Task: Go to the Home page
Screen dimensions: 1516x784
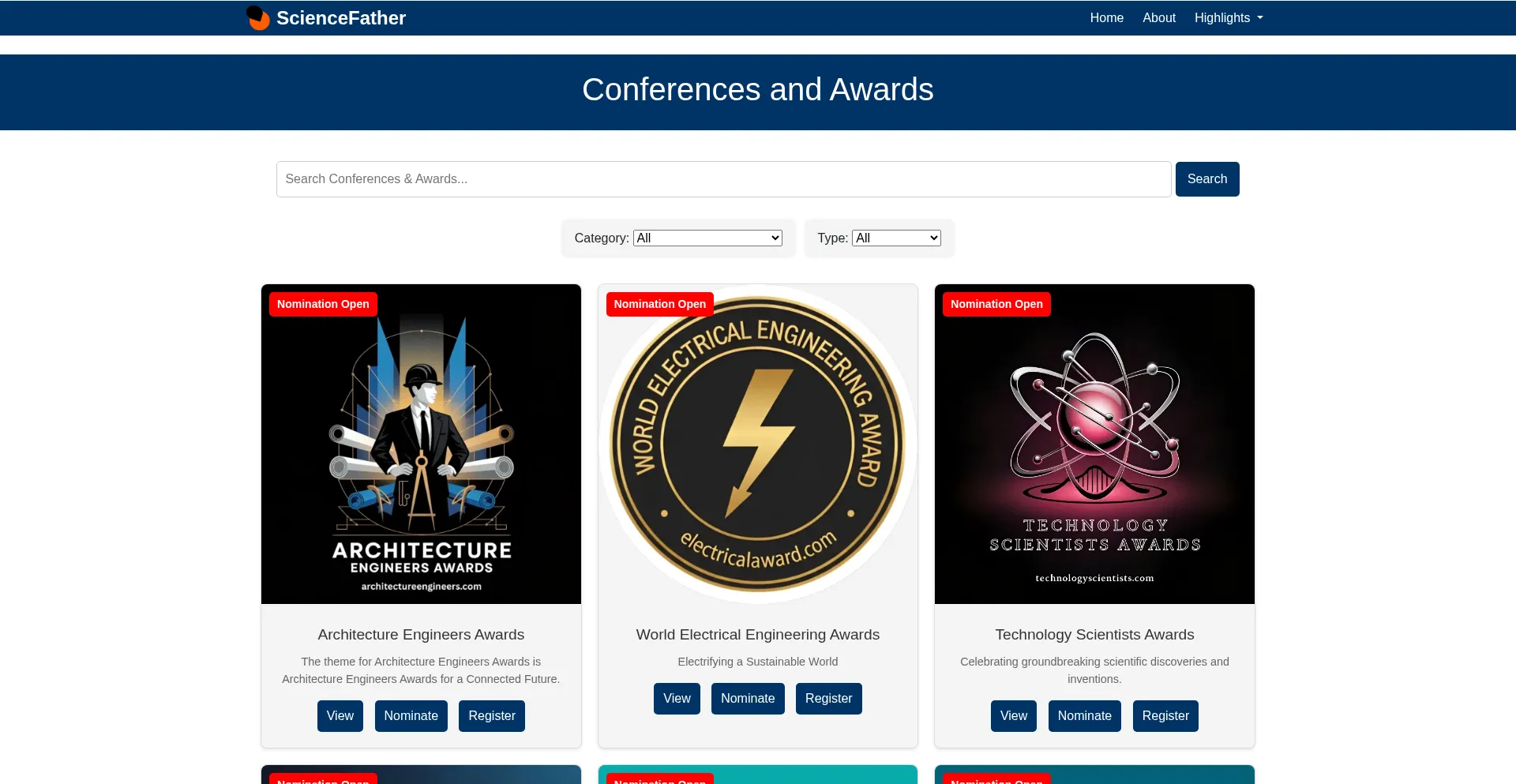Action: tap(1106, 17)
